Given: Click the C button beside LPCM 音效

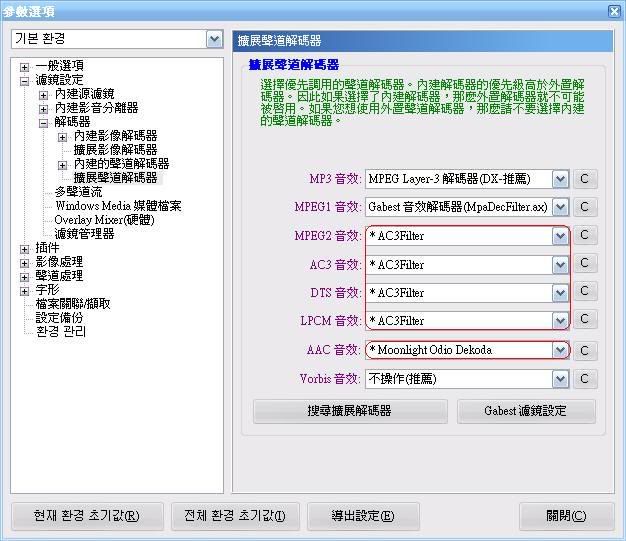Looking at the screenshot, I should pos(585,321).
